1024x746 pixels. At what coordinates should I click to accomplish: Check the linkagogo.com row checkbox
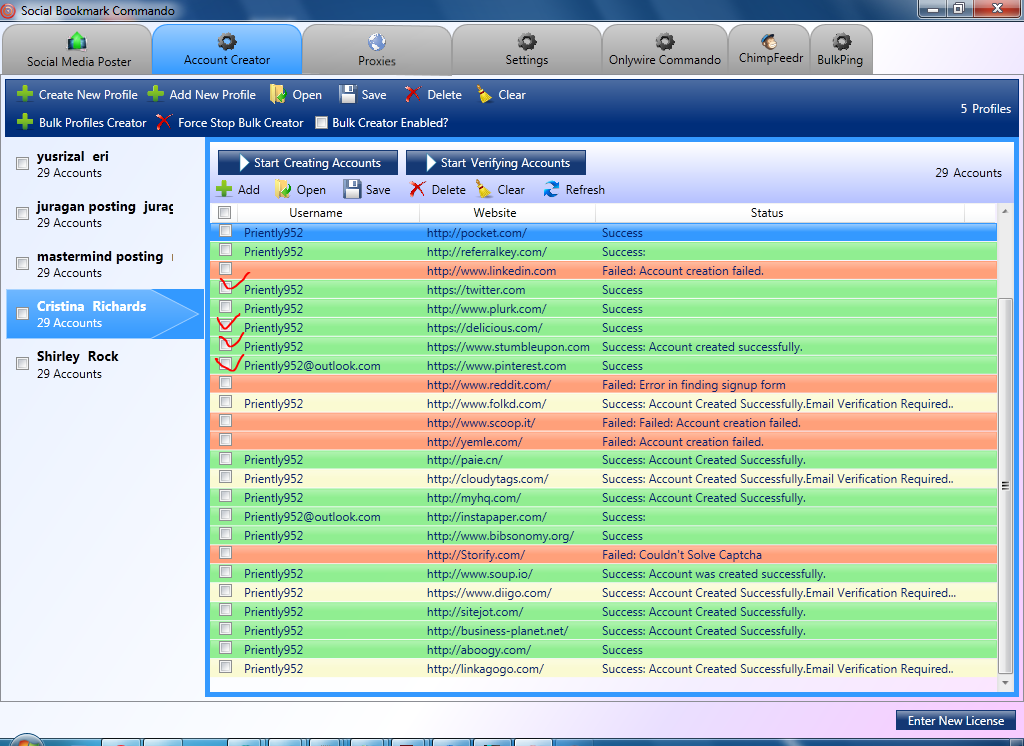(226, 666)
